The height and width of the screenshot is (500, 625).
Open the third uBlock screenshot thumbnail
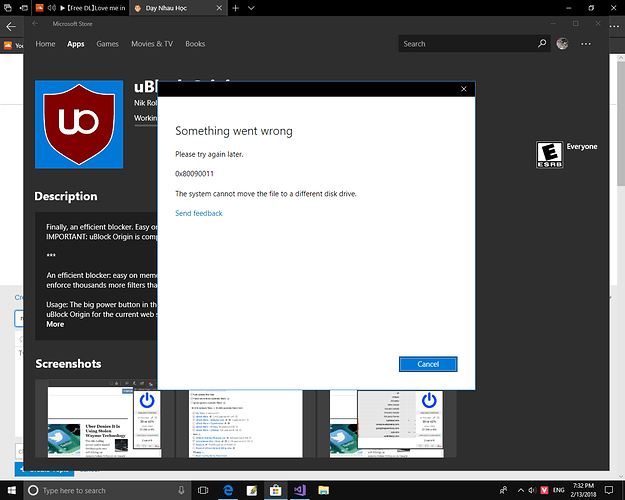[387, 423]
